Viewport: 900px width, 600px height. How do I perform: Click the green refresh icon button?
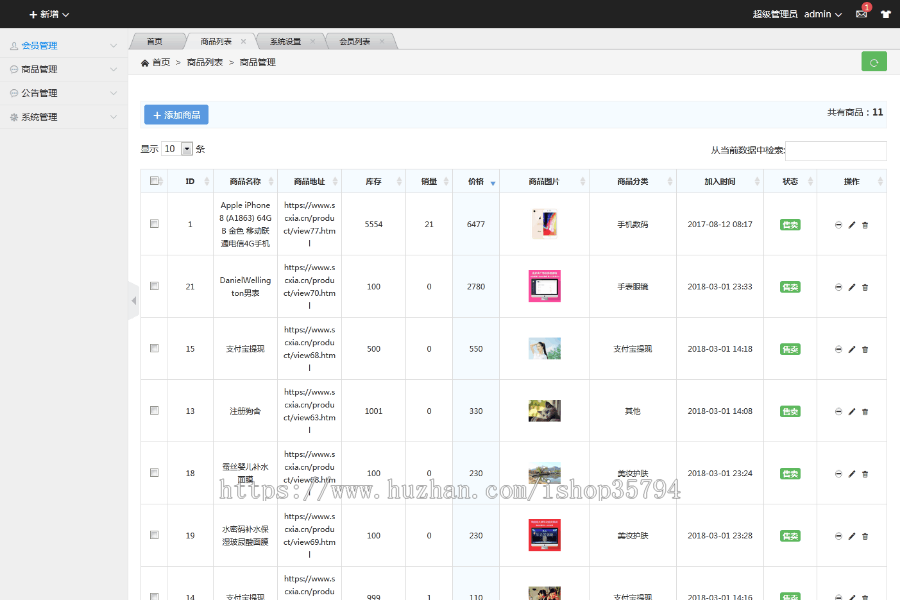click(x=873, y=62)
